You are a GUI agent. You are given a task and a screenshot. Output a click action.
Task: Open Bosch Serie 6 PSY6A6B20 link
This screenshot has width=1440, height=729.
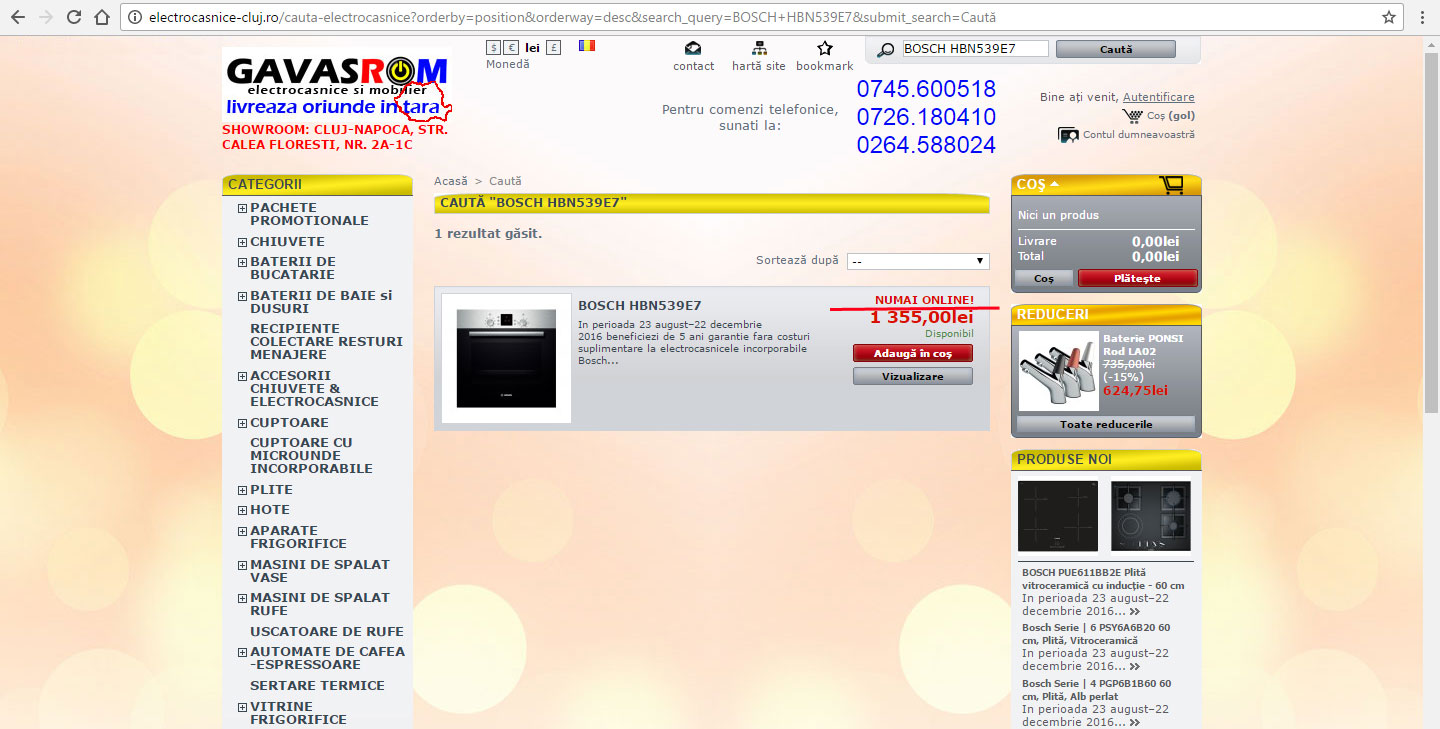1096,634
